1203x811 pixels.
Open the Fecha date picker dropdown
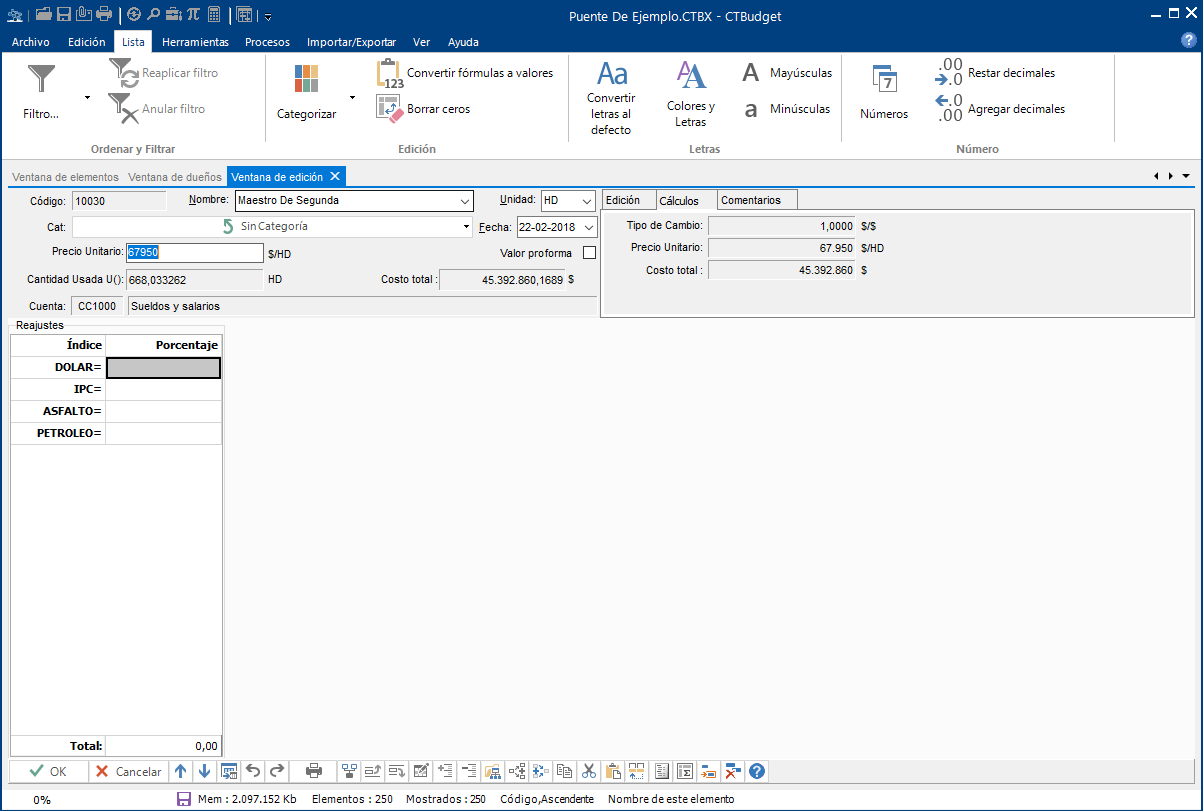589,227
